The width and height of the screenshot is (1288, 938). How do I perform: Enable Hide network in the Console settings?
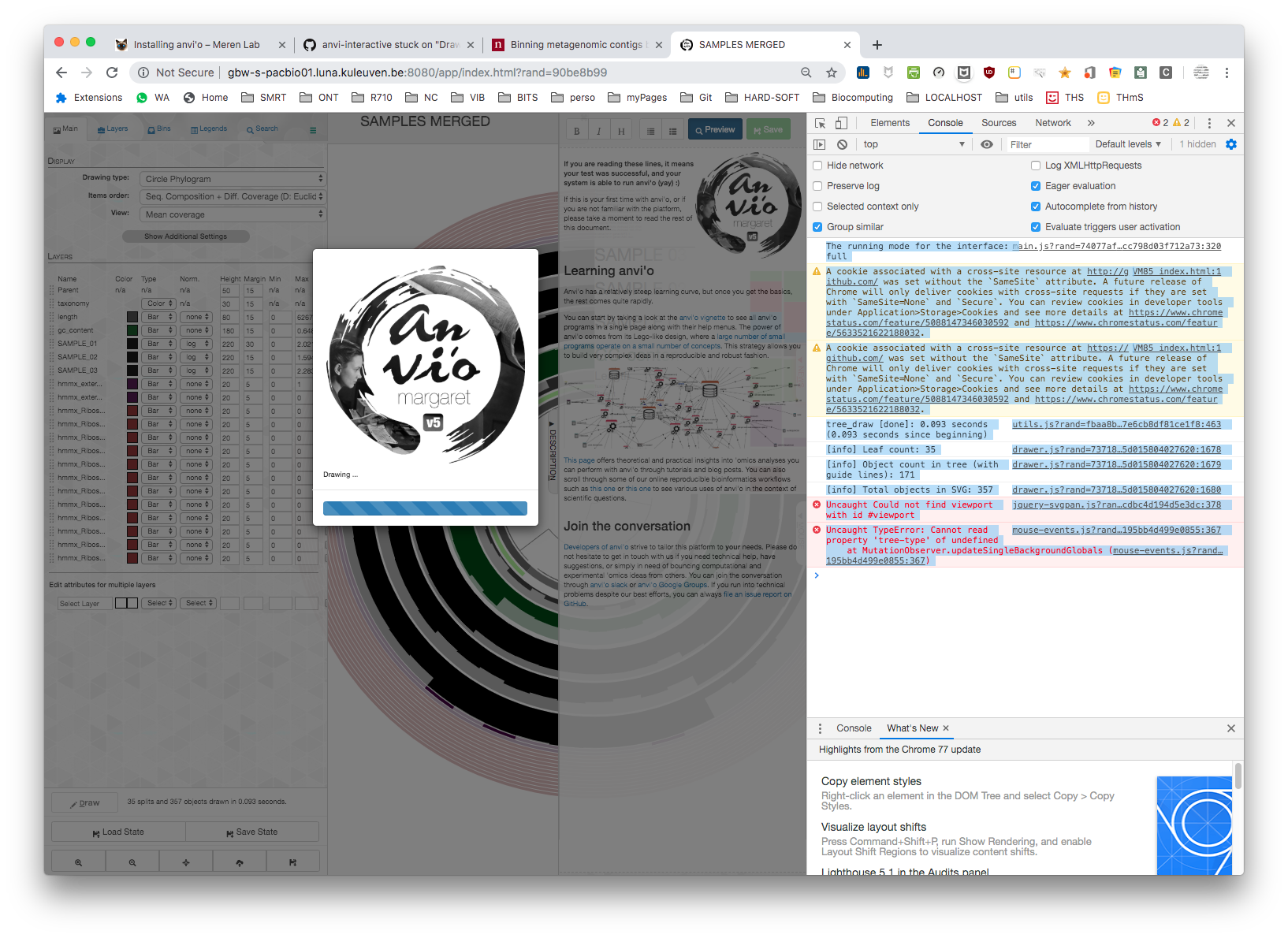817,166
